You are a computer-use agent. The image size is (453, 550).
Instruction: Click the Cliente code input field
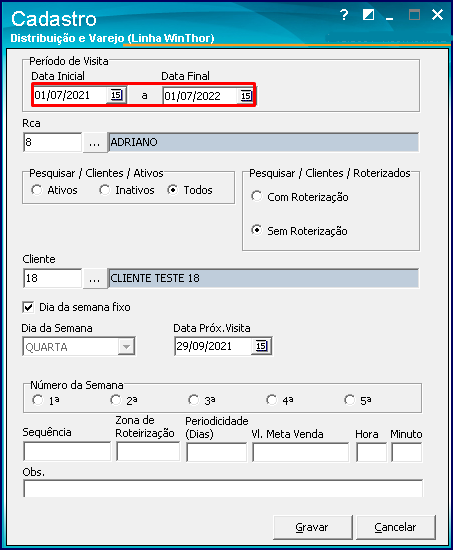(x=53, y=278)
